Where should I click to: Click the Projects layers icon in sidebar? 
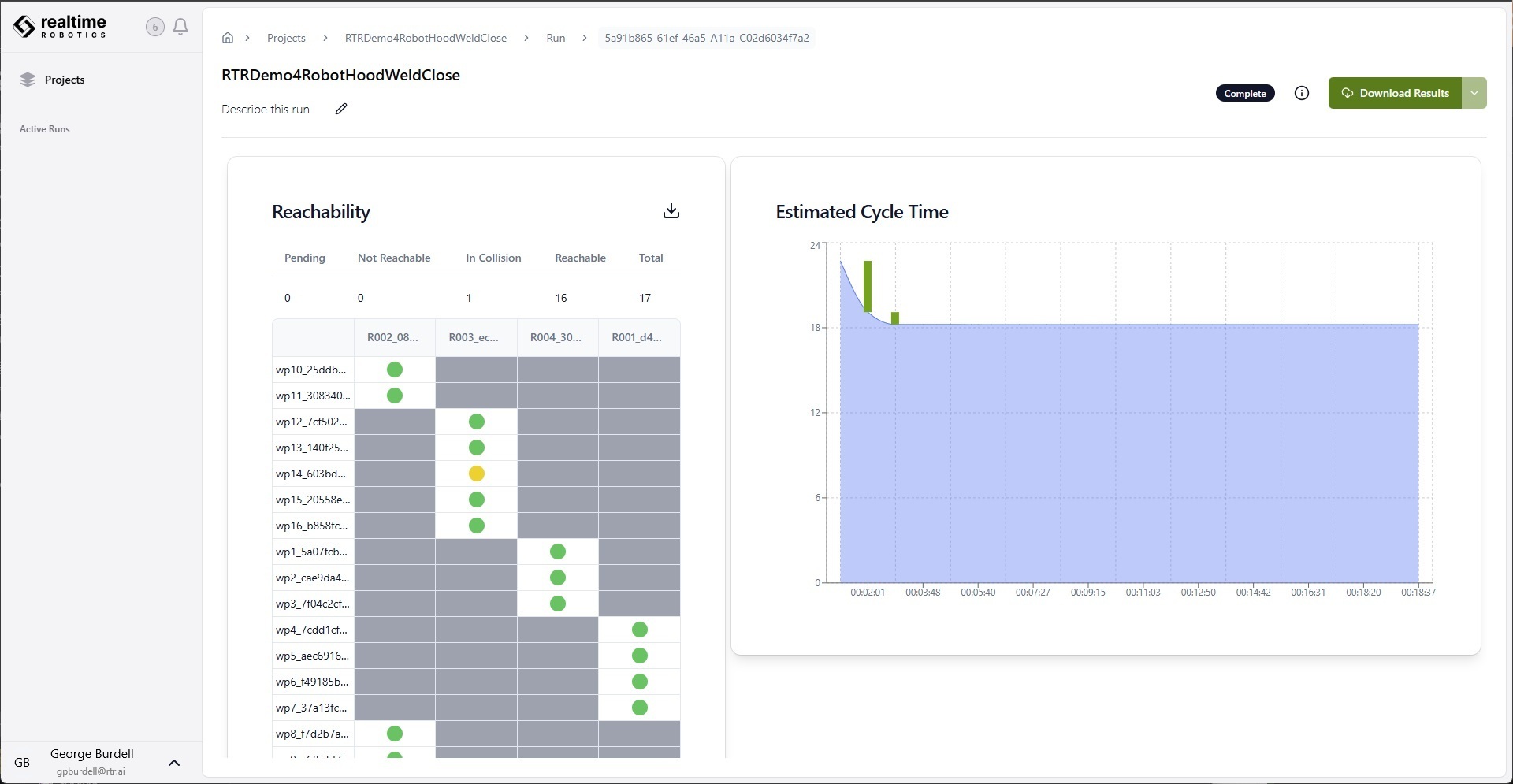click(28, 80)
